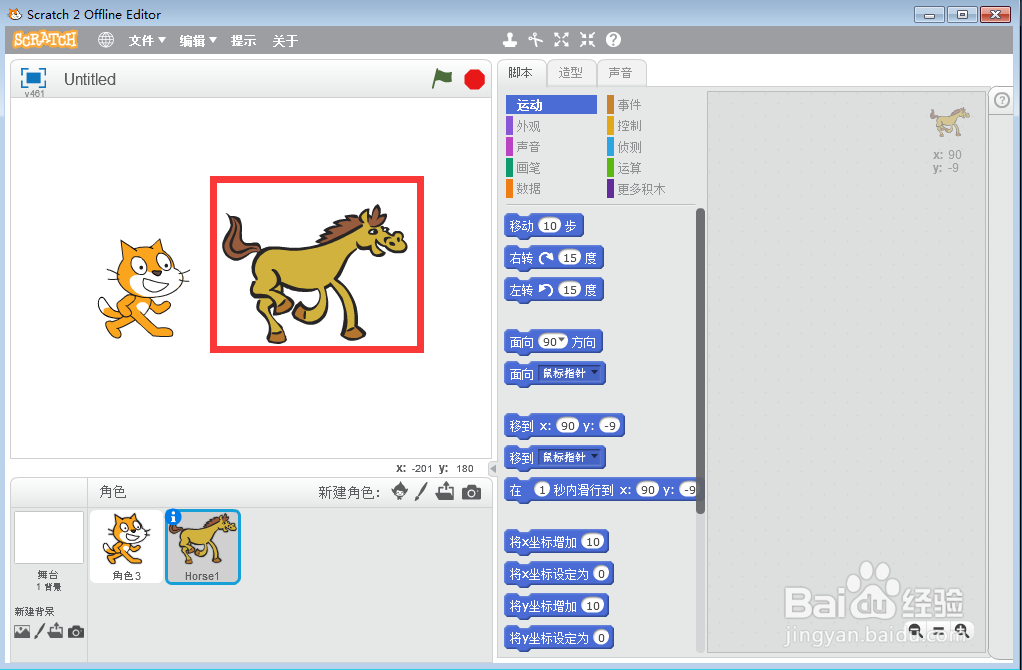
Task: Select the 运动 block category
Action: tap(551, 105)
